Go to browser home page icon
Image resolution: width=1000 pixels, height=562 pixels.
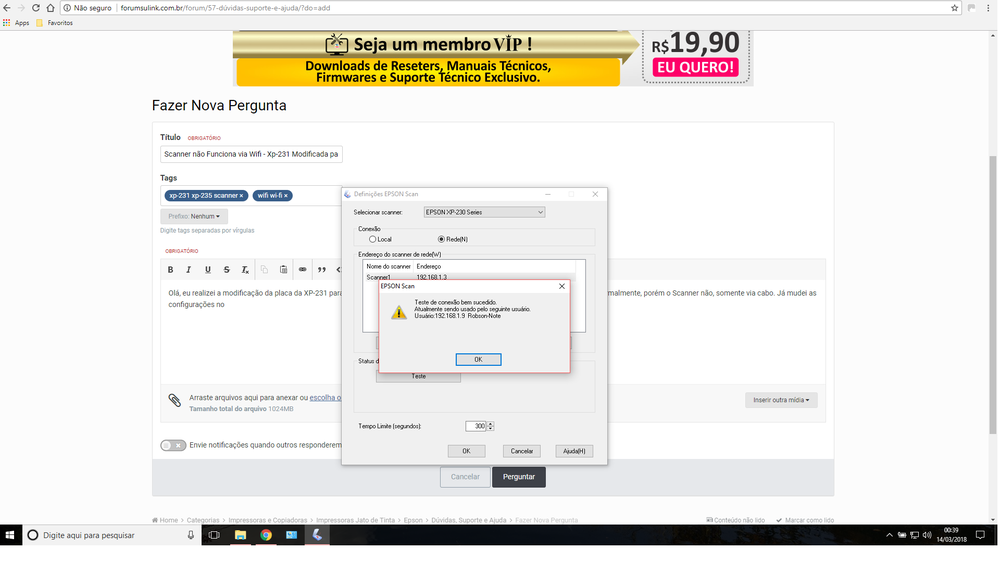tap(50, 8)
